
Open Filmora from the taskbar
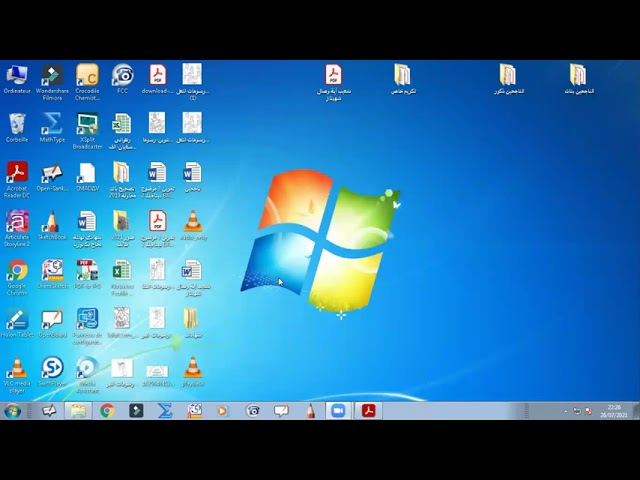[x=136, y=411]
